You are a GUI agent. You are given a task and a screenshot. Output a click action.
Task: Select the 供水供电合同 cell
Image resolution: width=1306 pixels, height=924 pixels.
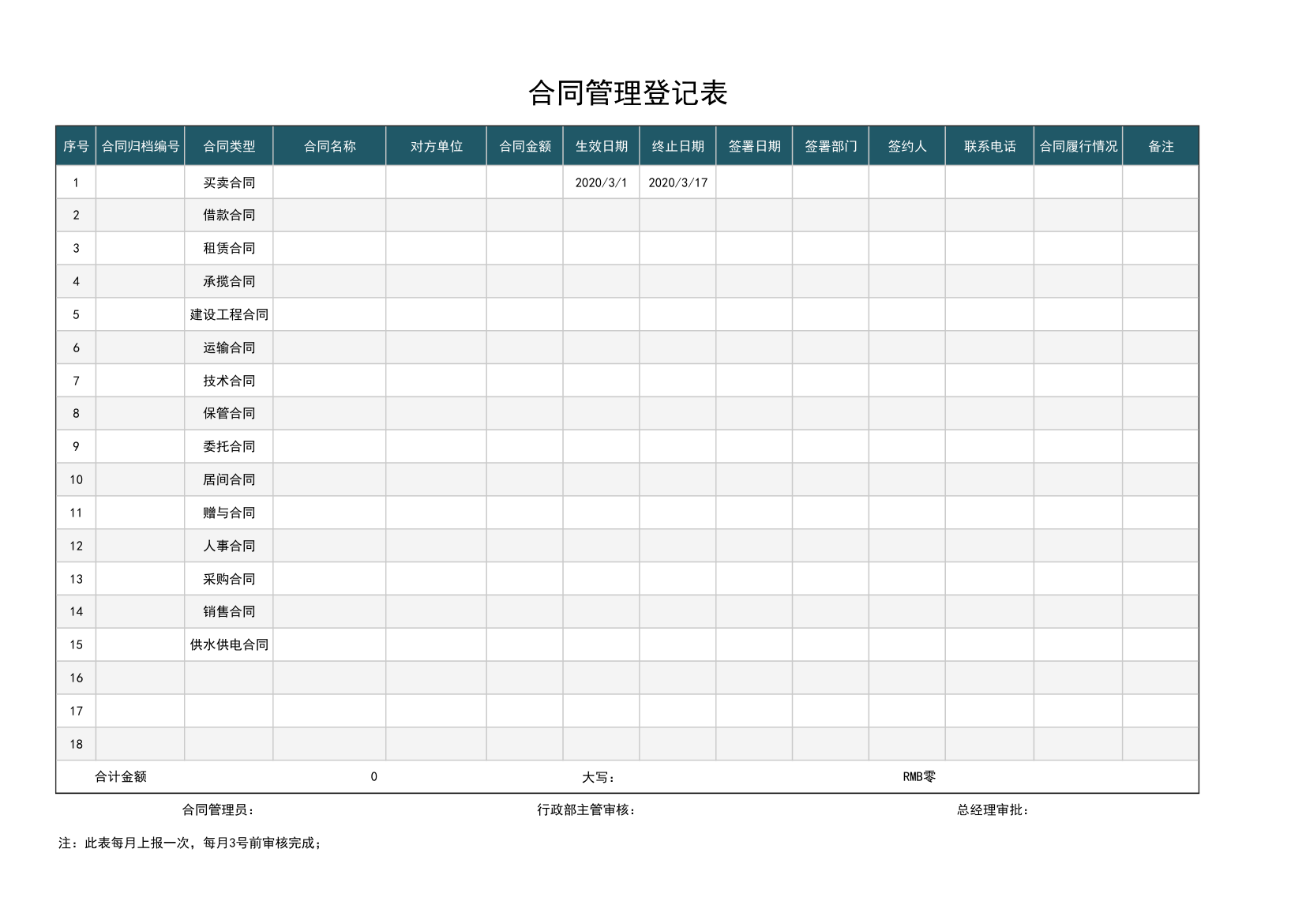point(229,644)
